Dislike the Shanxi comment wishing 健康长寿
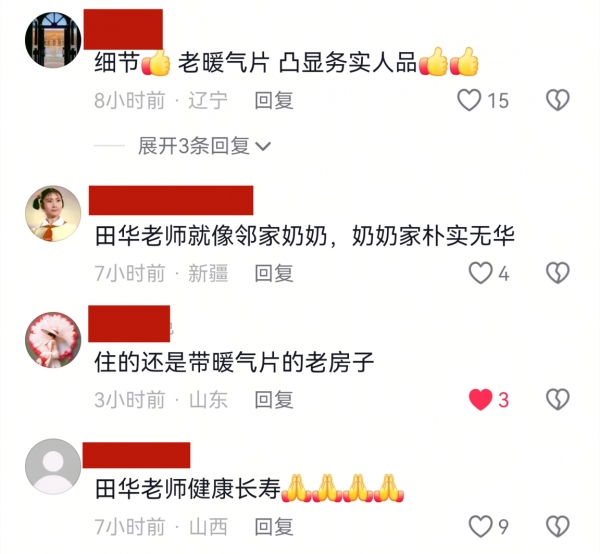600x554 pixels. pyautogui.click(x=558, y=526)
